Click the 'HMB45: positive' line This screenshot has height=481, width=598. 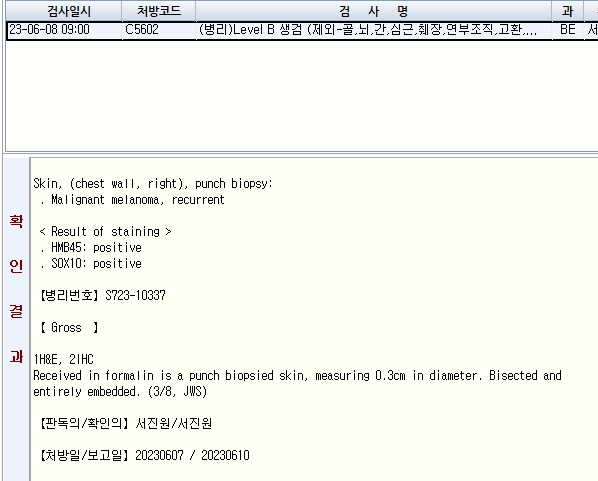click(91, 248)
